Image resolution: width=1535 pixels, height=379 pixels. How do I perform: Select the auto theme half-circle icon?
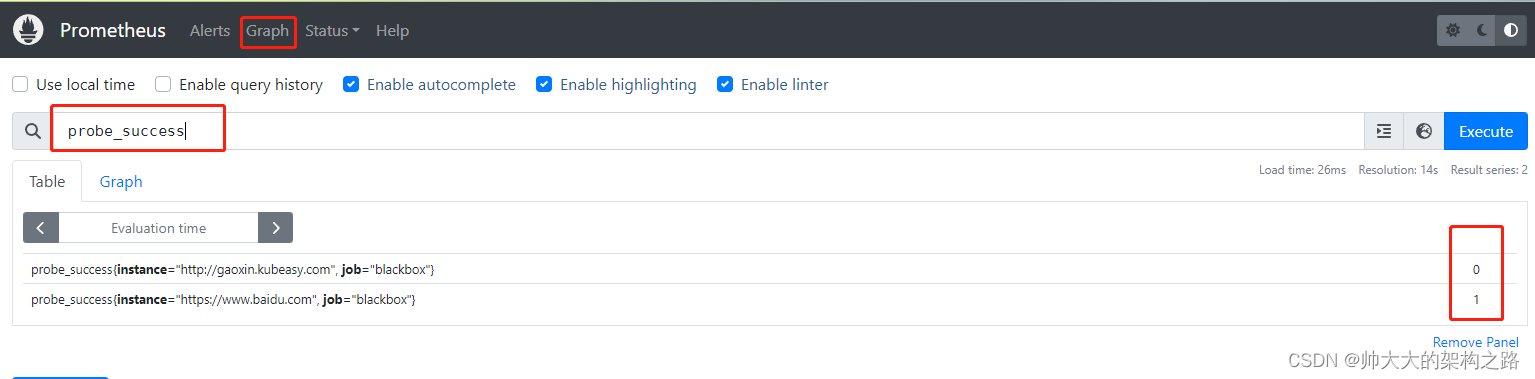[x=1510, y=30]
